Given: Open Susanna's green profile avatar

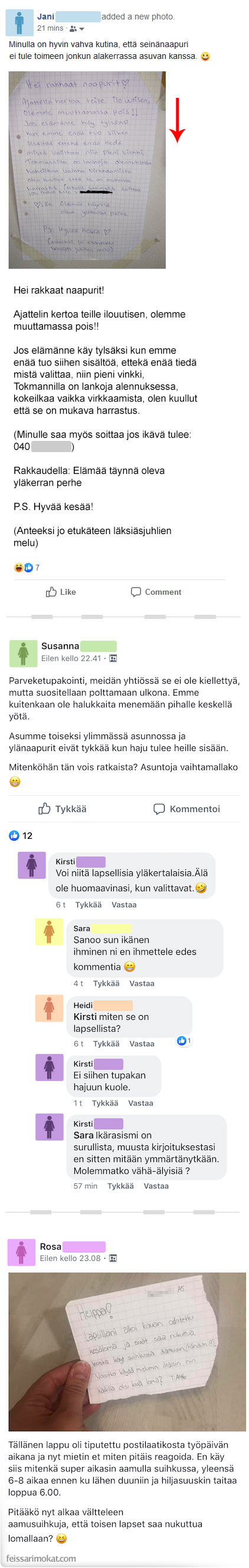Looking at the screenshot, I should pos(23,653).
